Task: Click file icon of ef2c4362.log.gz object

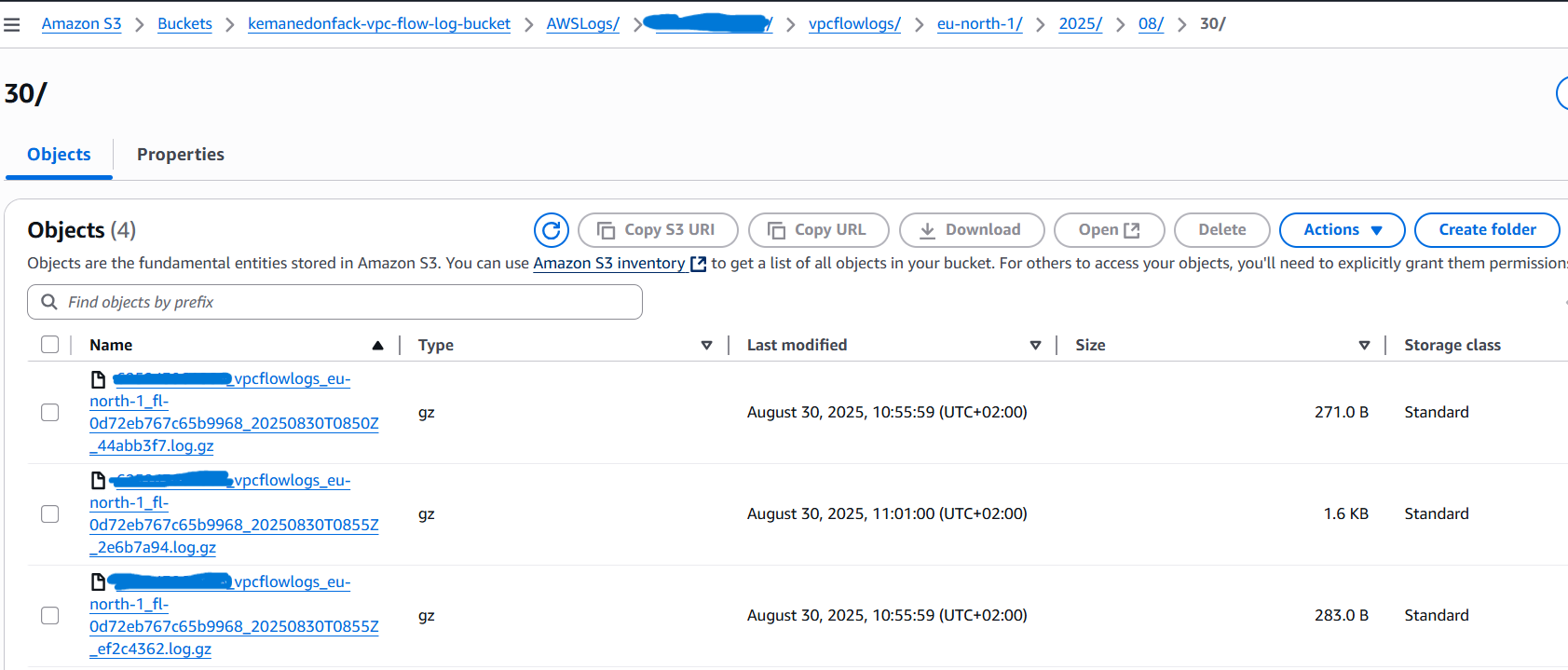Action: tap(98, 582)
